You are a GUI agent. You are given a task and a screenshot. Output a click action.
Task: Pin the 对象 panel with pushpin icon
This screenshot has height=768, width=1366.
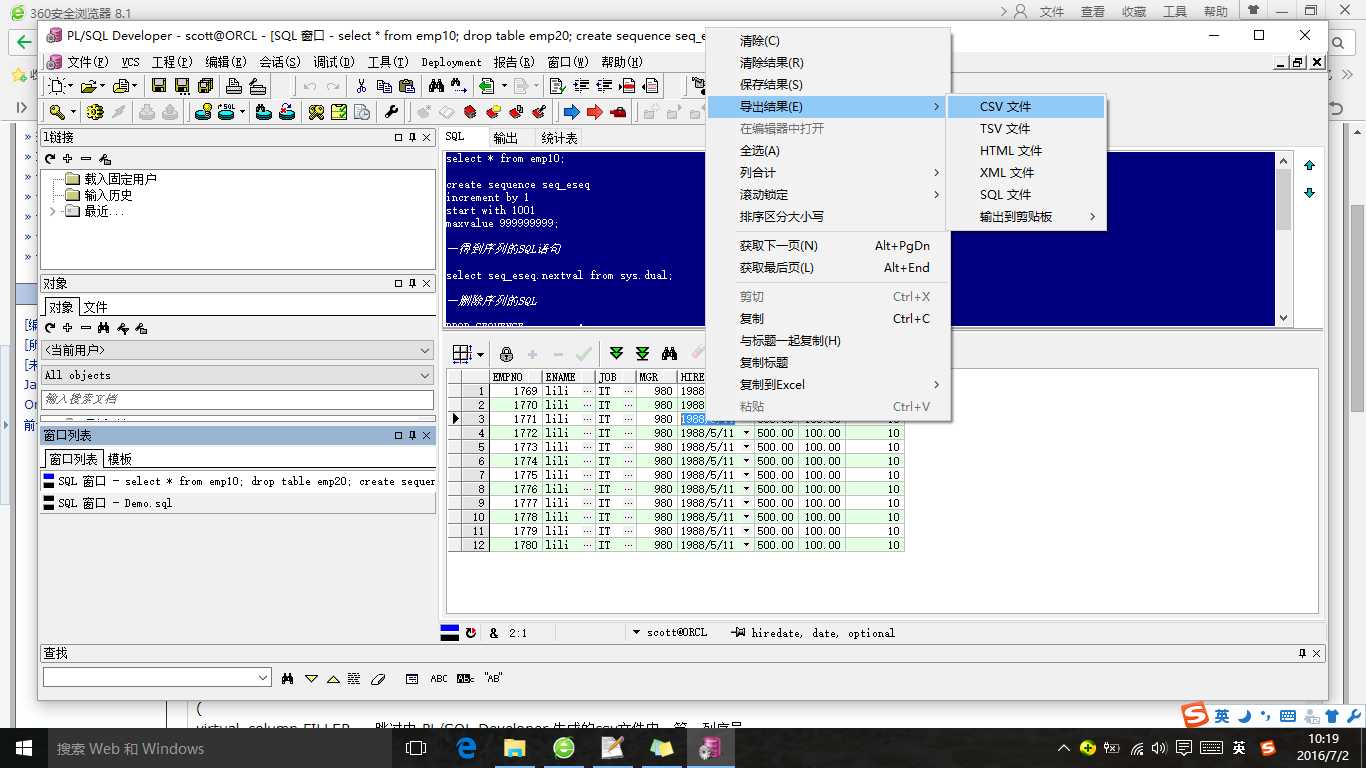click(413, 284)
